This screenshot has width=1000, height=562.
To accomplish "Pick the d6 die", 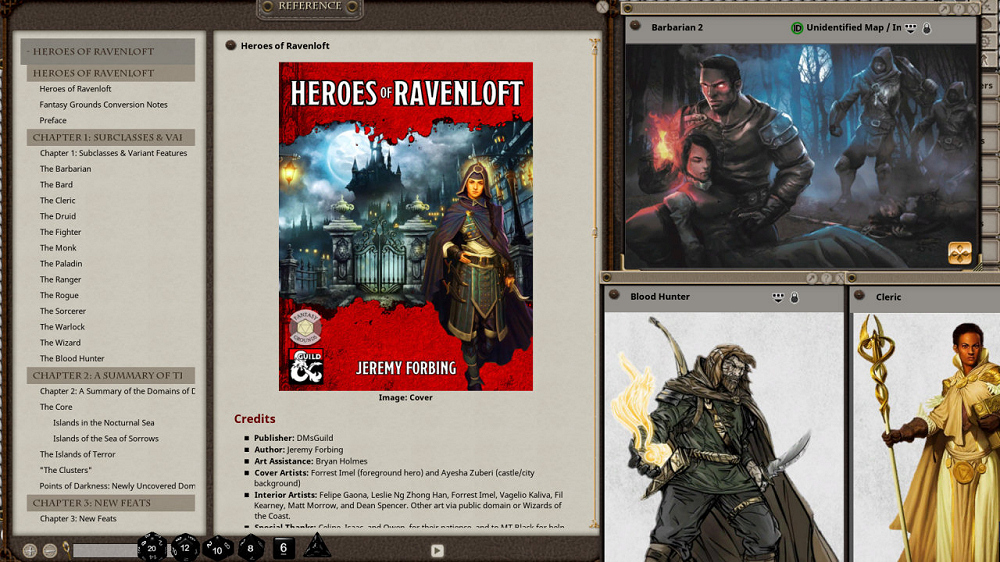I will coord(284,547).
